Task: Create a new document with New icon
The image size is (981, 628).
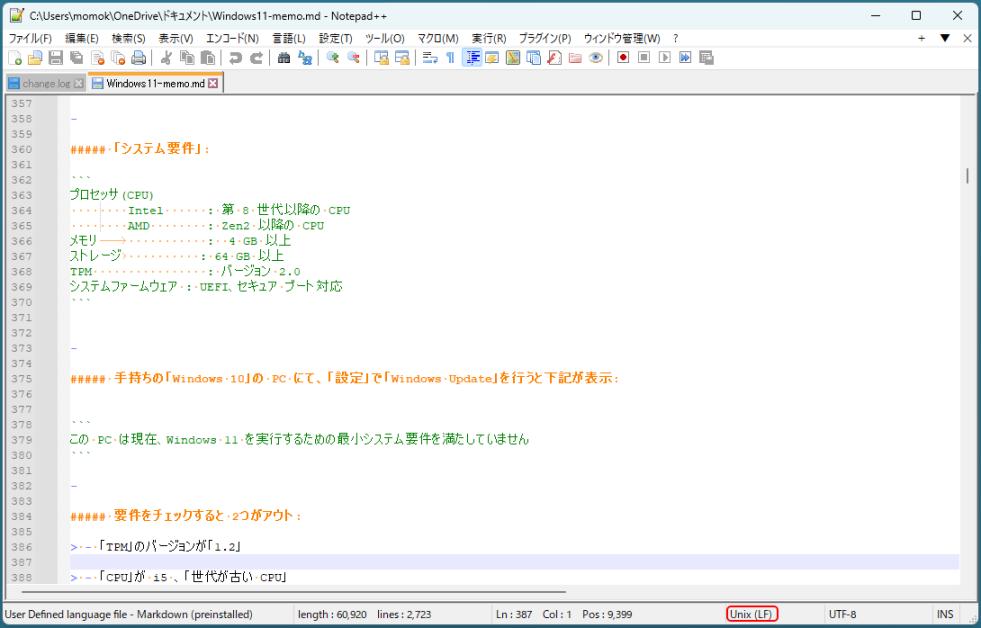Action: (15, 58)
